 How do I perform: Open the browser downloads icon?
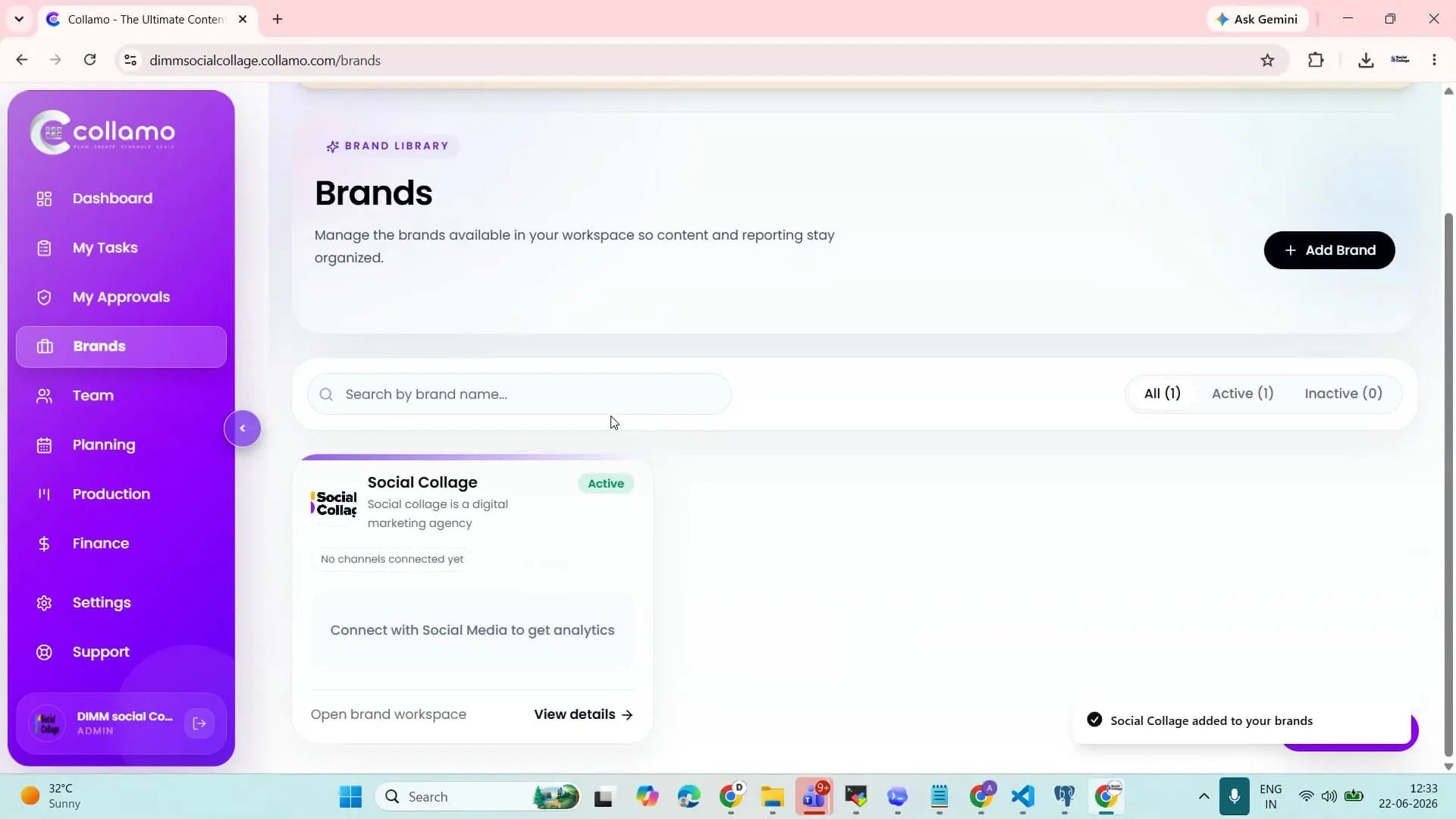pos(1366,60)
